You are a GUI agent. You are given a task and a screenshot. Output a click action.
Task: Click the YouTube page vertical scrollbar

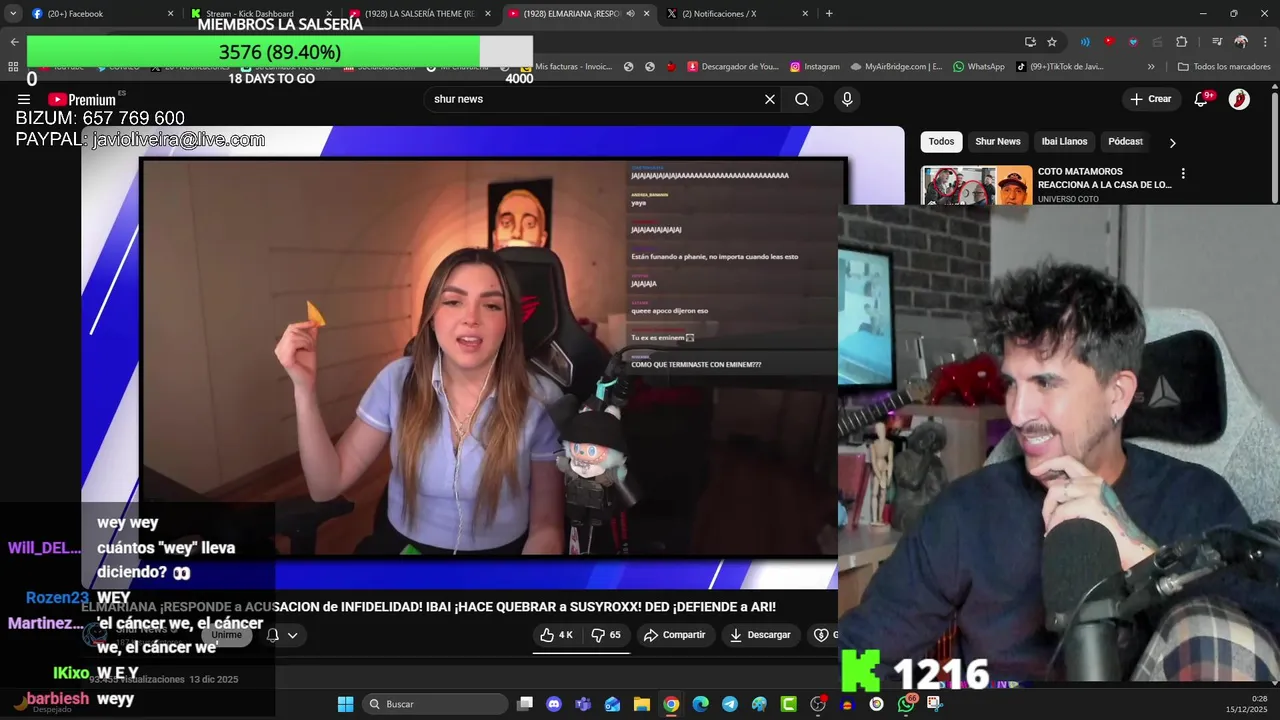tap(1274, 150)
